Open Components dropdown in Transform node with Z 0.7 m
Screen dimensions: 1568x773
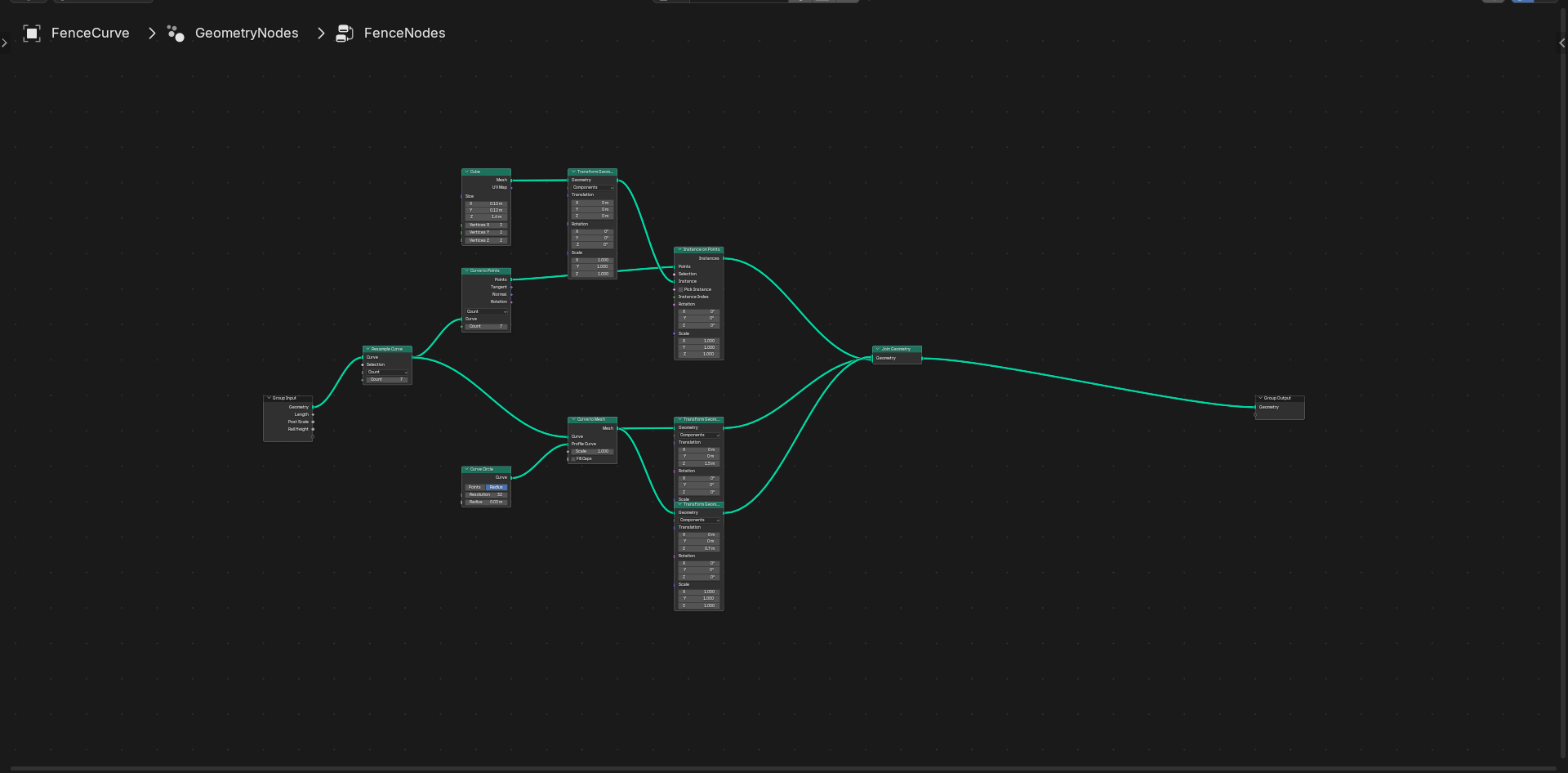point(699,520)
